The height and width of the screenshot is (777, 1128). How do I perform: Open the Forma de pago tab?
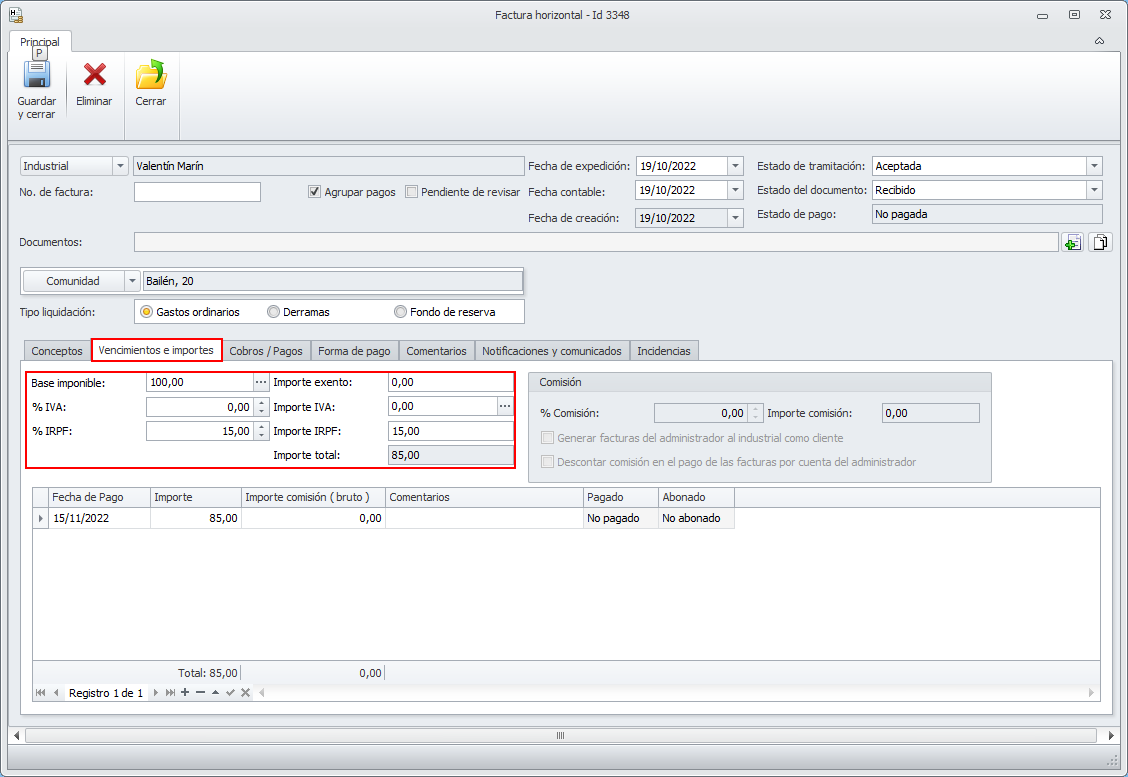click(355, 351)
